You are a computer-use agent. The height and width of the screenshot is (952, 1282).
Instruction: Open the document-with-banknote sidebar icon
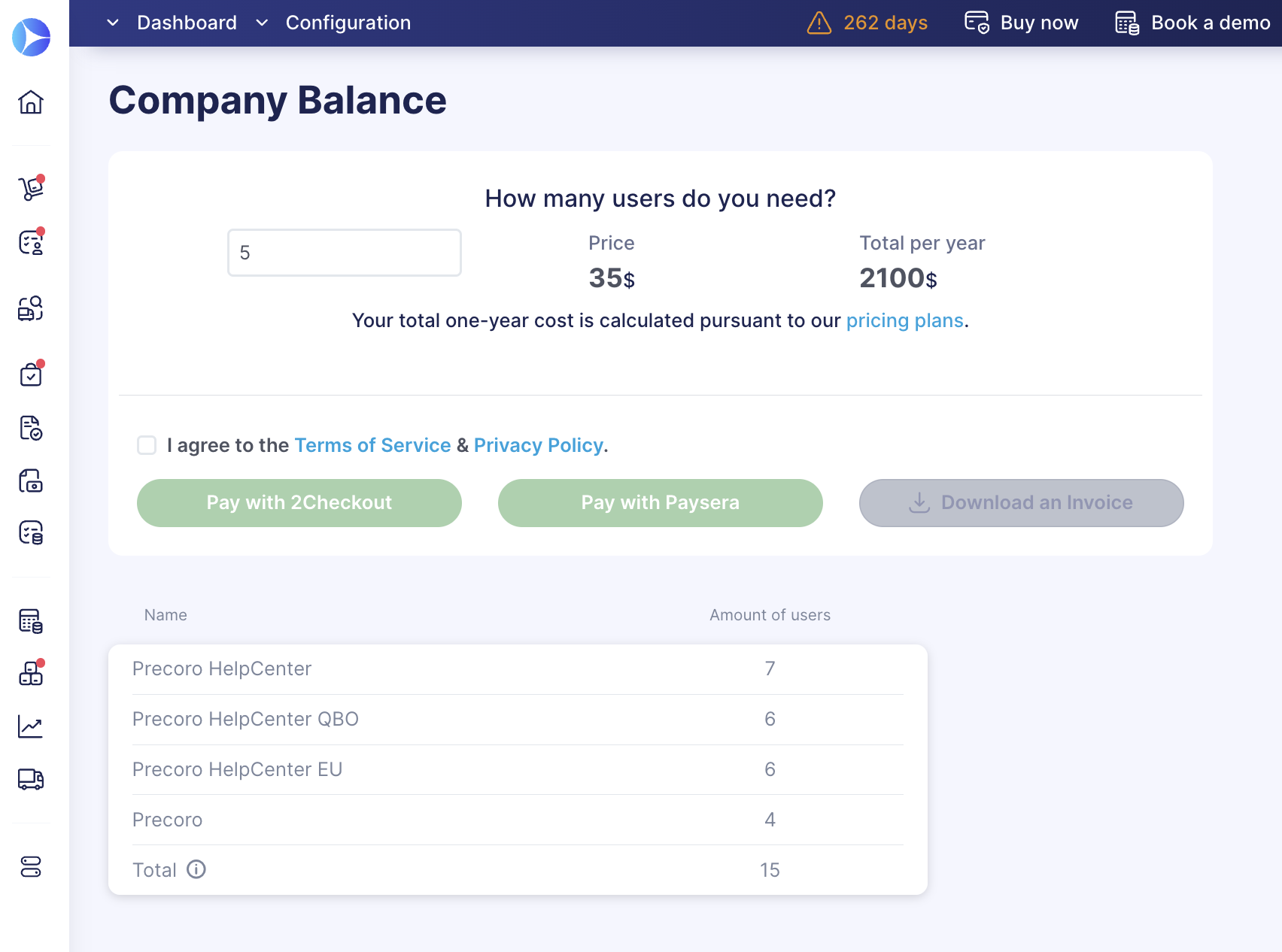click(31, 481)
